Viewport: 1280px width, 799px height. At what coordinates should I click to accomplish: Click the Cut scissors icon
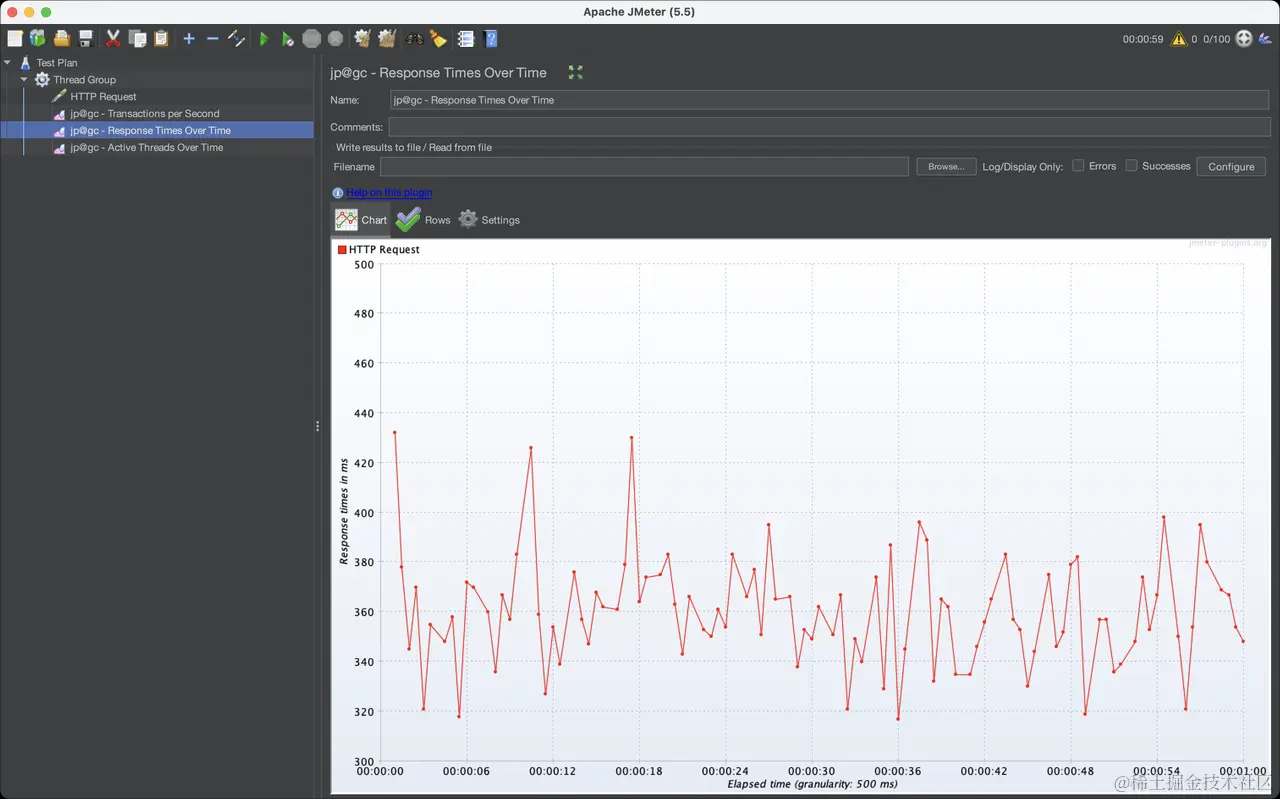pyautogui.click(x=113, y=39)
